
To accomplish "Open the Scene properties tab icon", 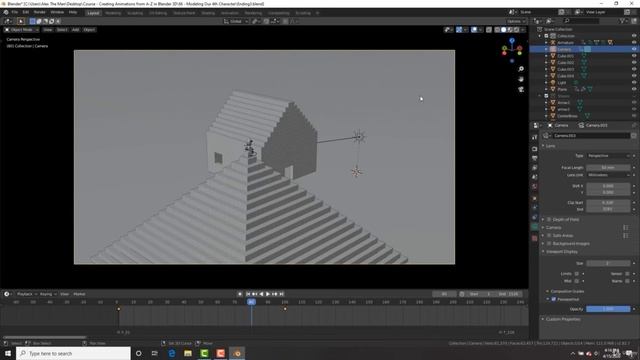I will click(x=535, y=177).
